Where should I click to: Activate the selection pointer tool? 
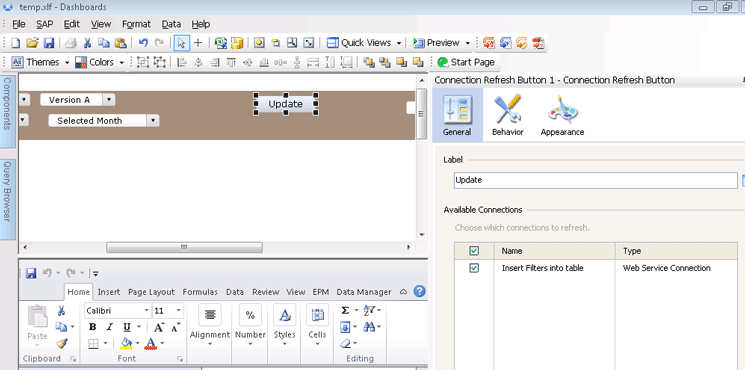coord(181,43)
